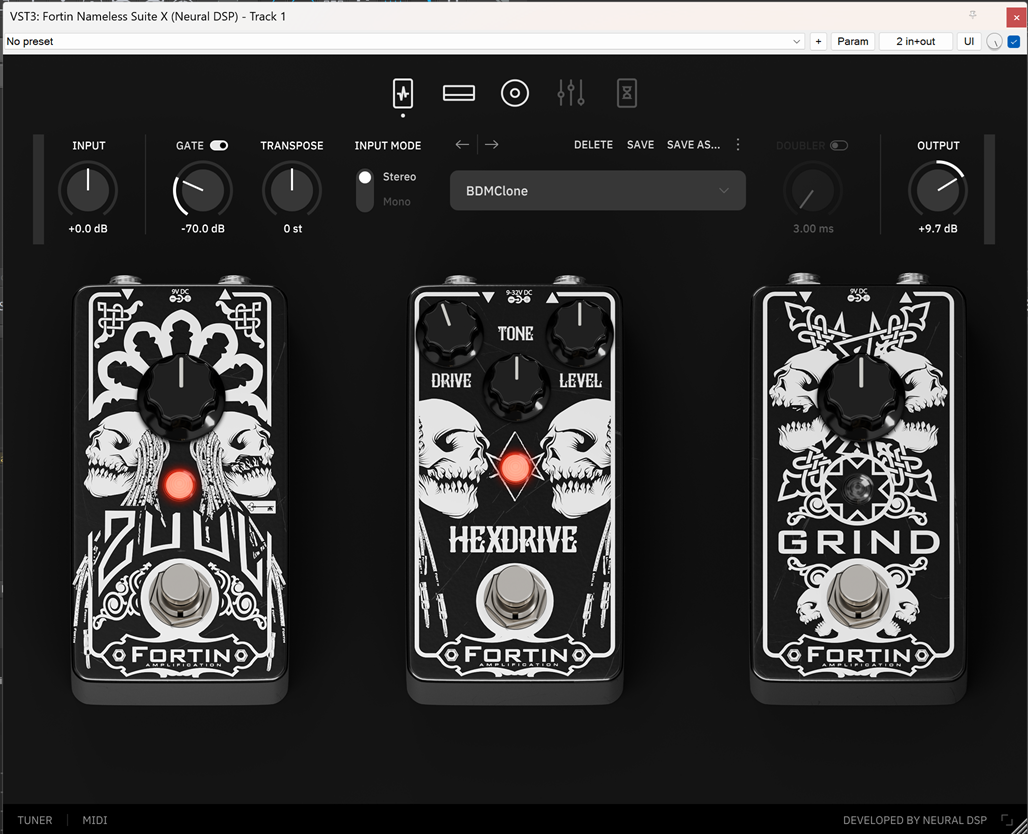Screen dimensions: 1028x834
Task: Click the SAVE preset button
Action: tap(641, 145)
